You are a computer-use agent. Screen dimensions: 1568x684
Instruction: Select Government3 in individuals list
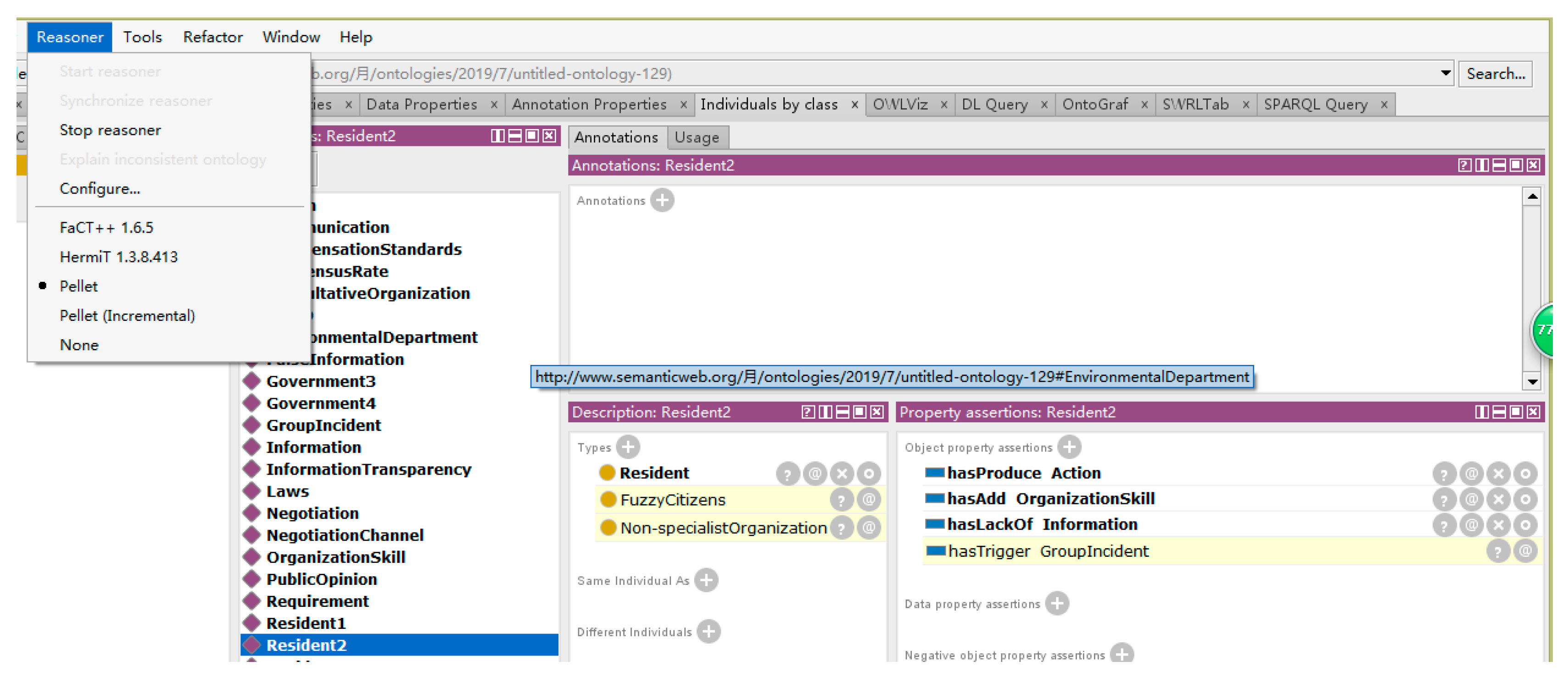320,381
